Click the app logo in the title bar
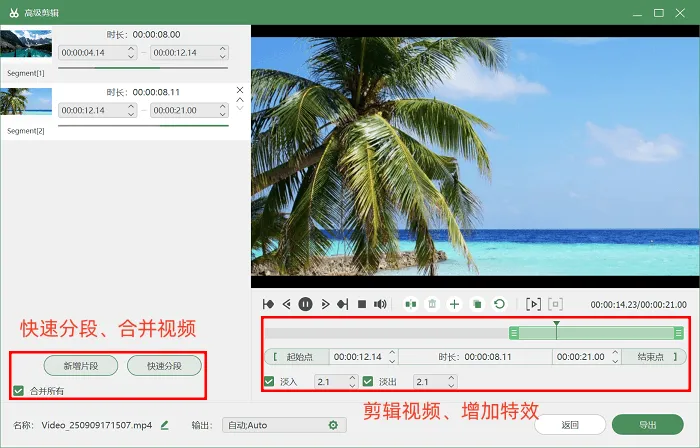700x448 pixels. (14, 12)
